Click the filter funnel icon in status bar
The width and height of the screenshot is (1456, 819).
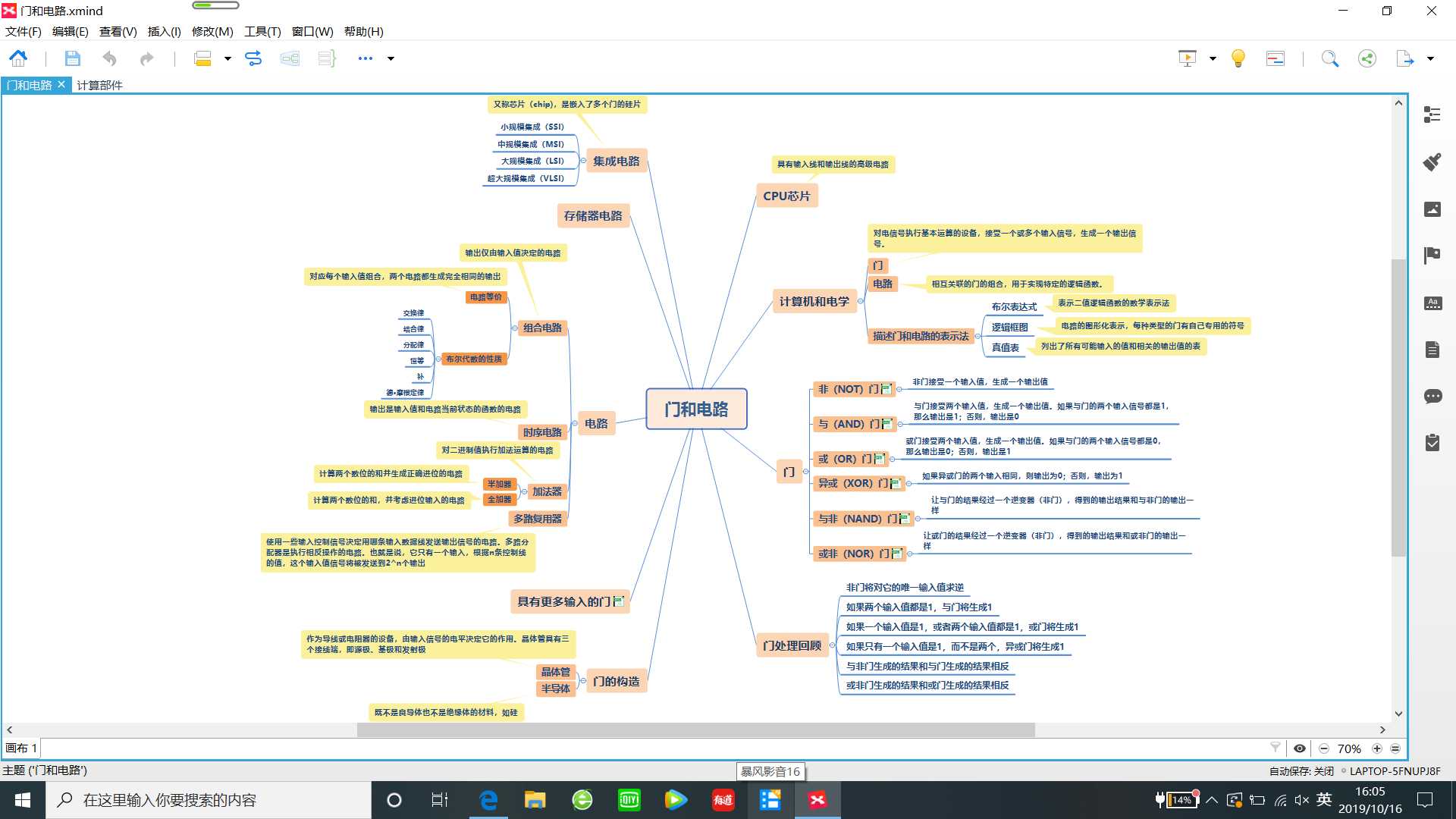click(1275, 748)
